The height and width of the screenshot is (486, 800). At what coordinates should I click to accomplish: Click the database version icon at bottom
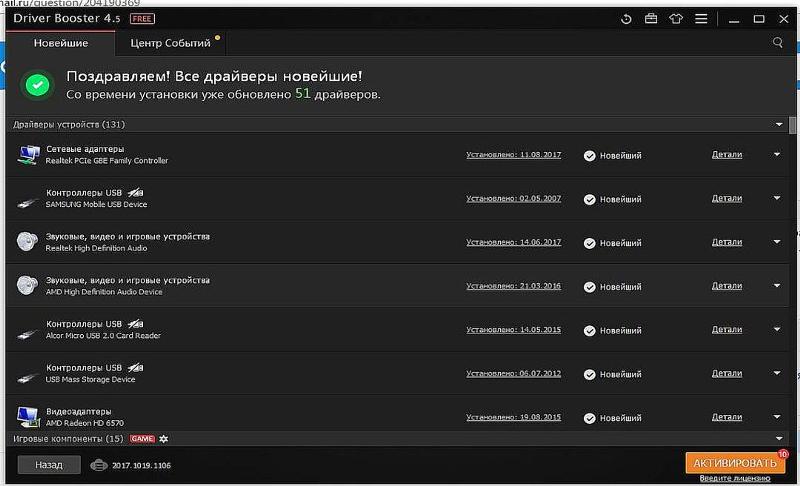(x=98, y=465)
